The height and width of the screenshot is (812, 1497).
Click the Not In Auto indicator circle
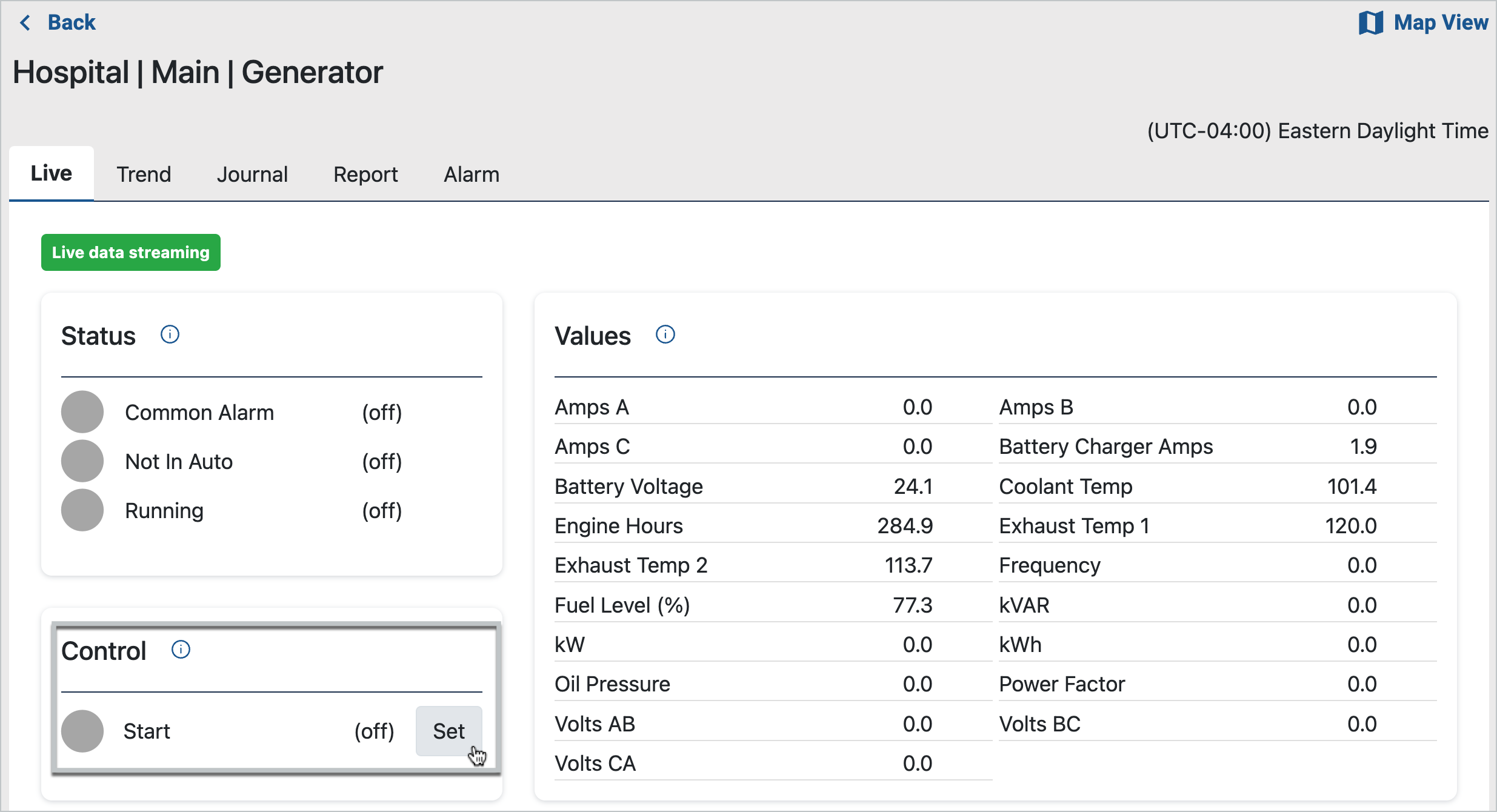pos(82,461)
